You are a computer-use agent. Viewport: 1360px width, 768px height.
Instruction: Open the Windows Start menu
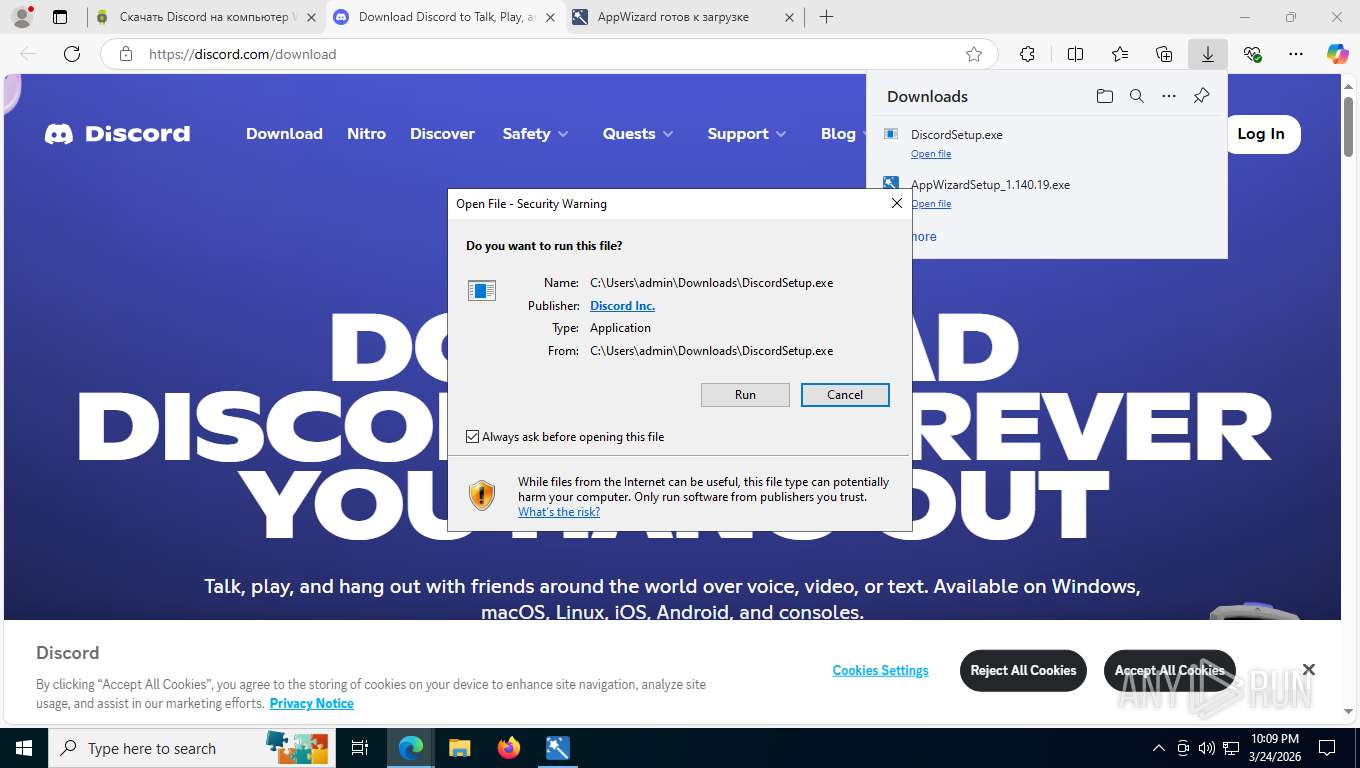click(23, 748)
